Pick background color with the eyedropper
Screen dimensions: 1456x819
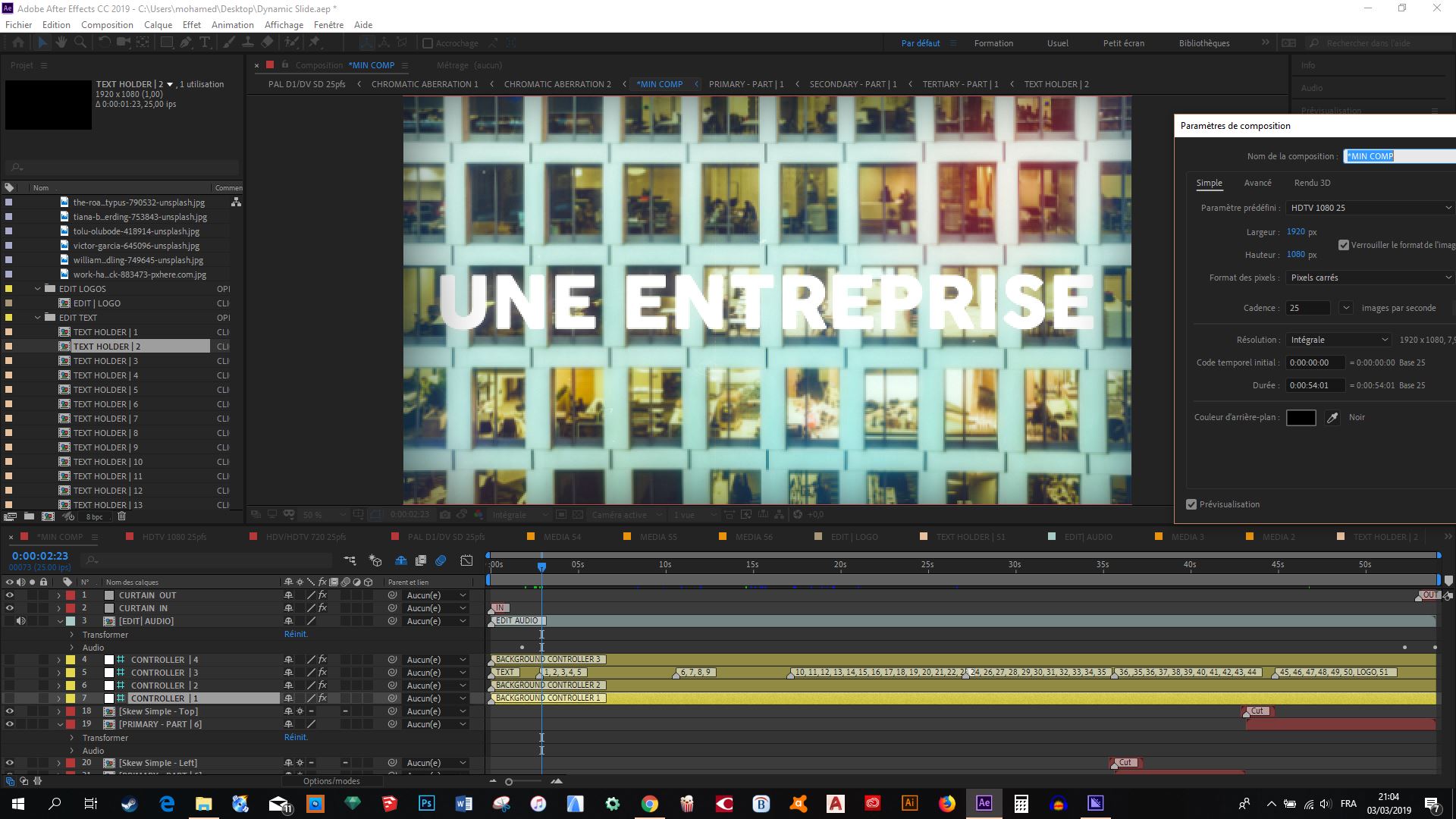1332,417
